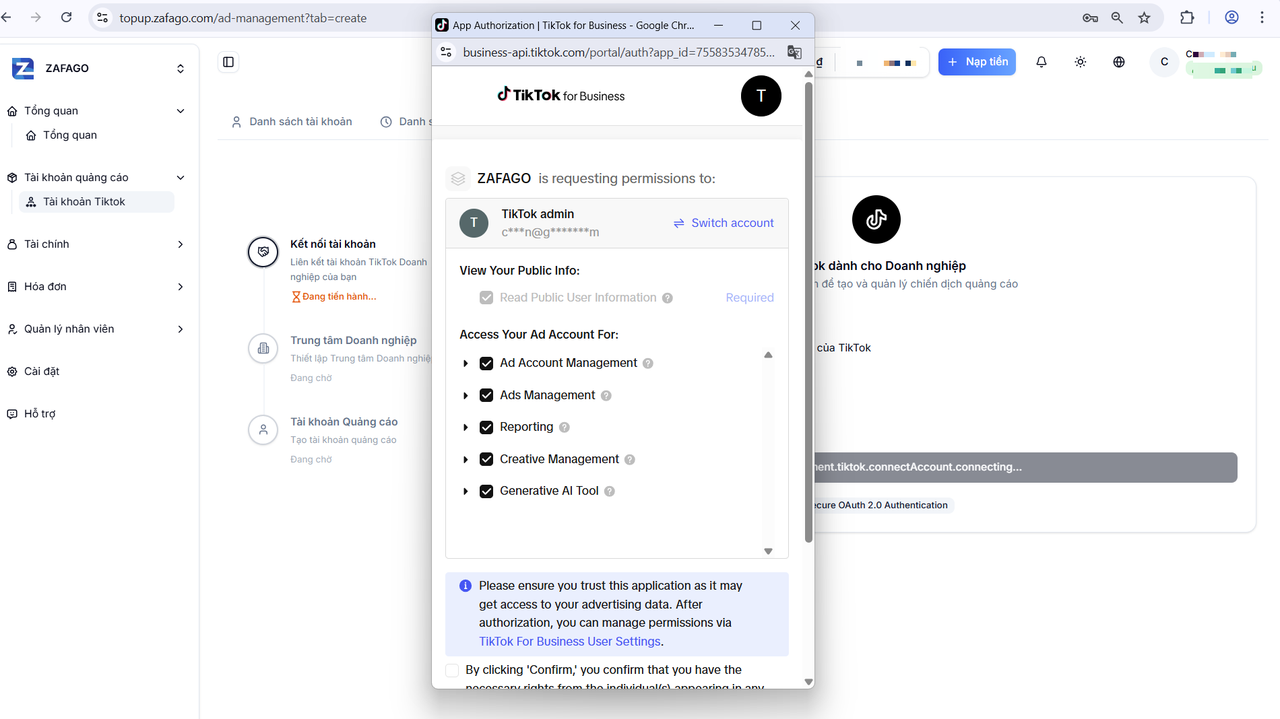This screenshot has height=719, width=1280.
Task: Reload the Zafago browser page
Action: point(66,17)
